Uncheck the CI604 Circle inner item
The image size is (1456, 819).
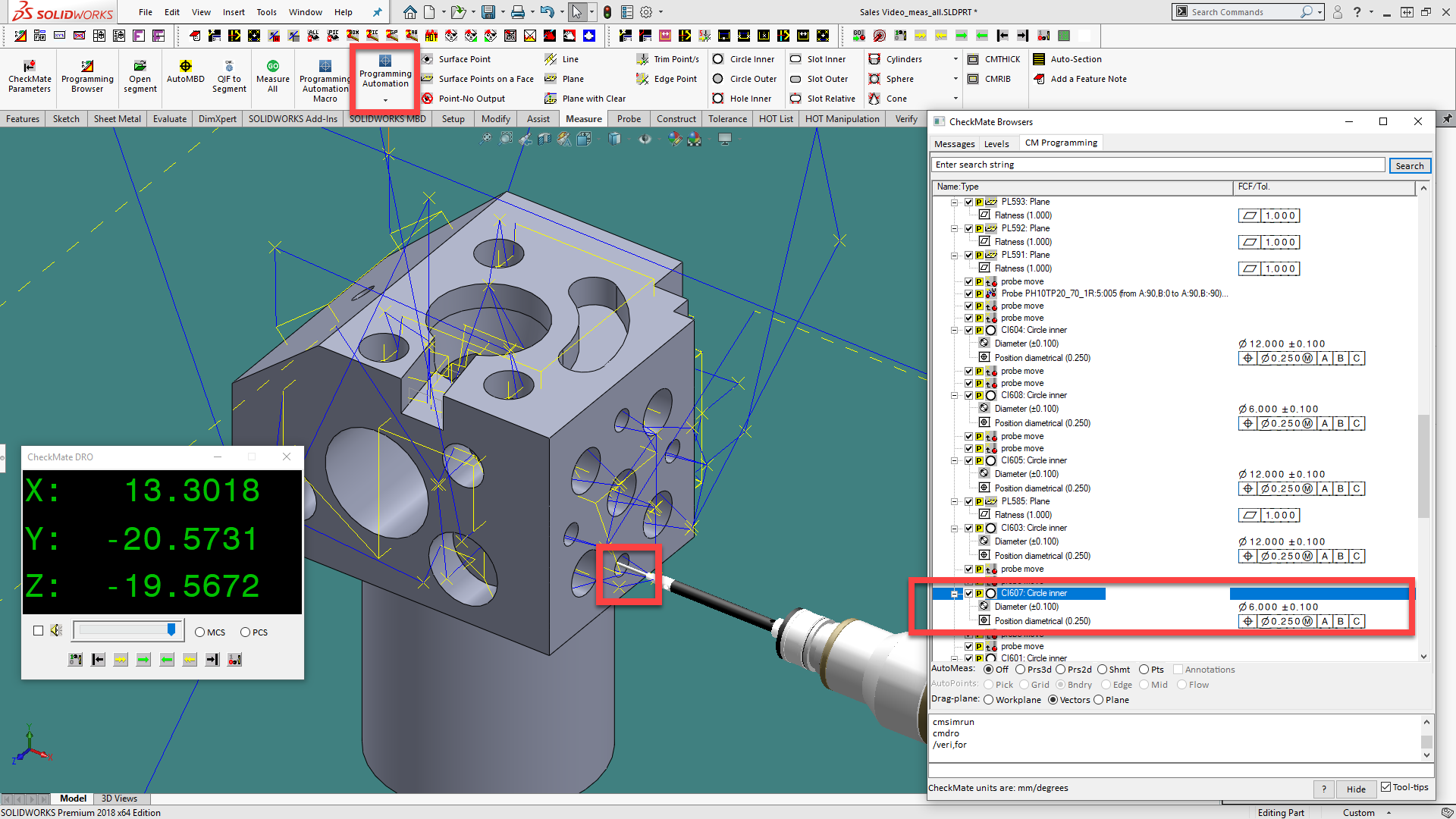click(x=969, y=330)
